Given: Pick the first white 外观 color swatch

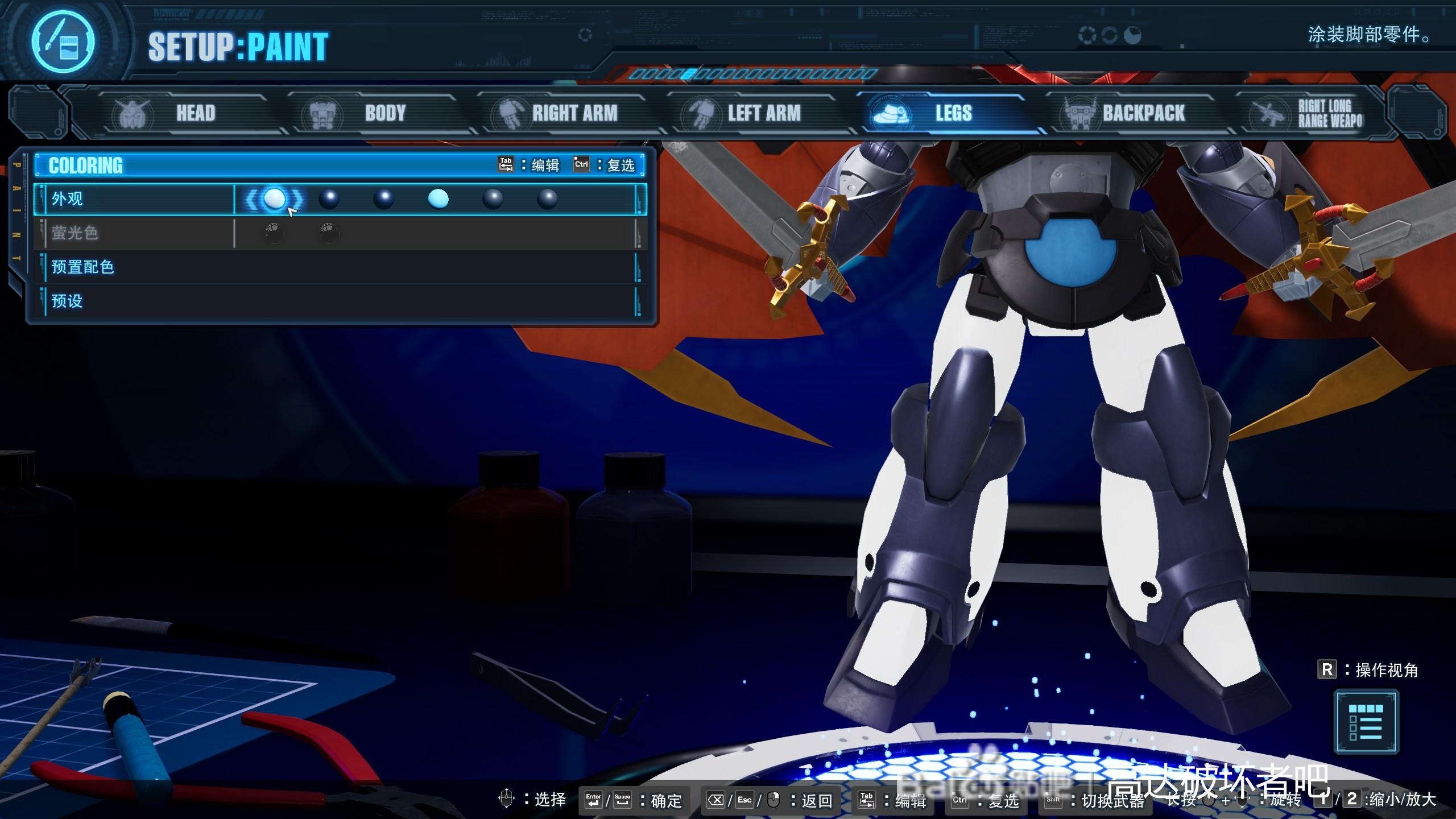Looking at the screenshot, I should tap(274, 198).
